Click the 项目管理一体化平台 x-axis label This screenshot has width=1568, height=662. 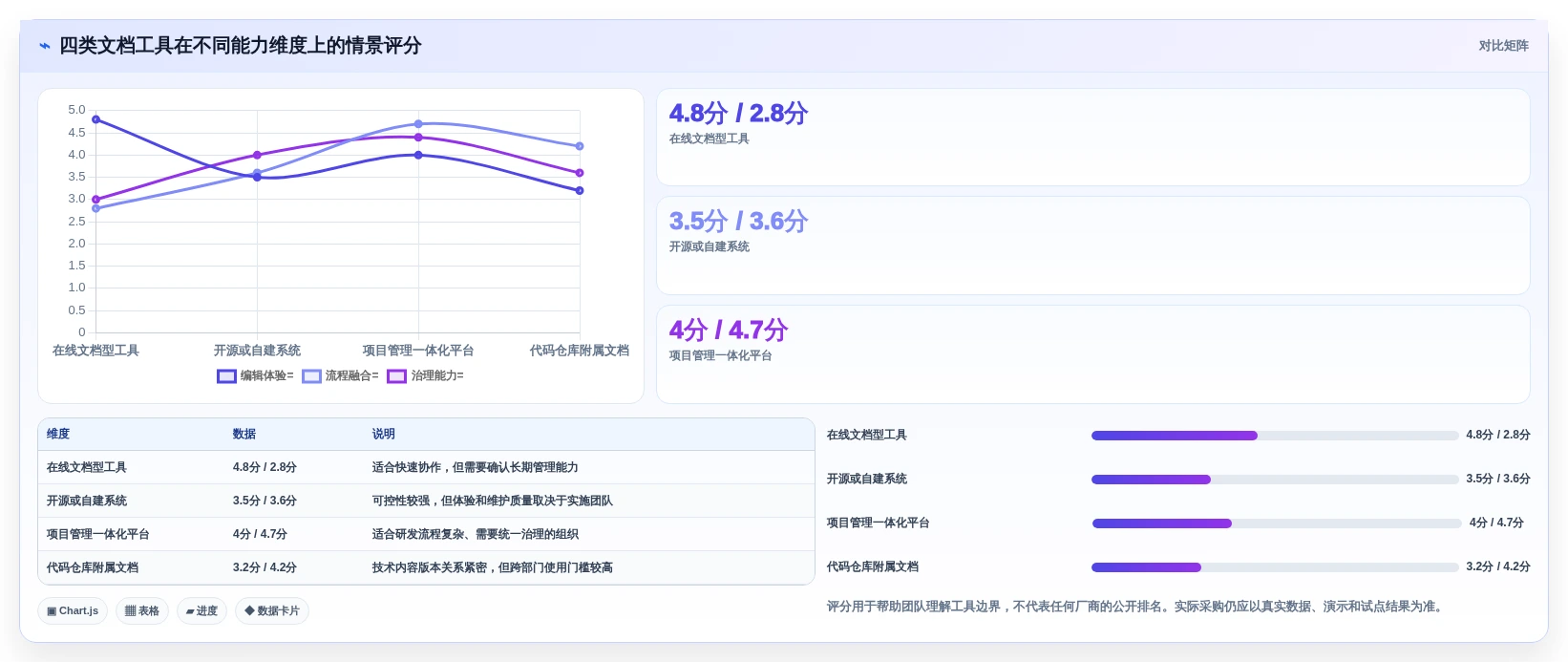[x=418, y=351]
